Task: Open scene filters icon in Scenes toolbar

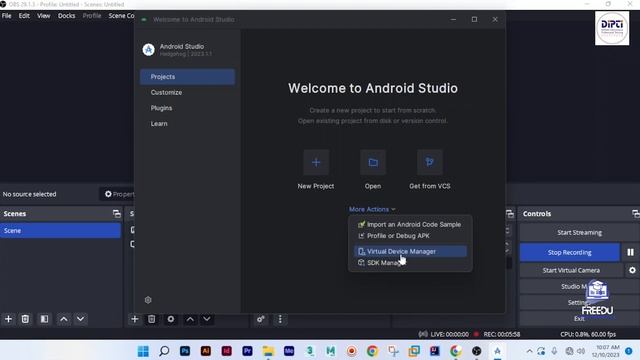Action: tap(44, 319)
